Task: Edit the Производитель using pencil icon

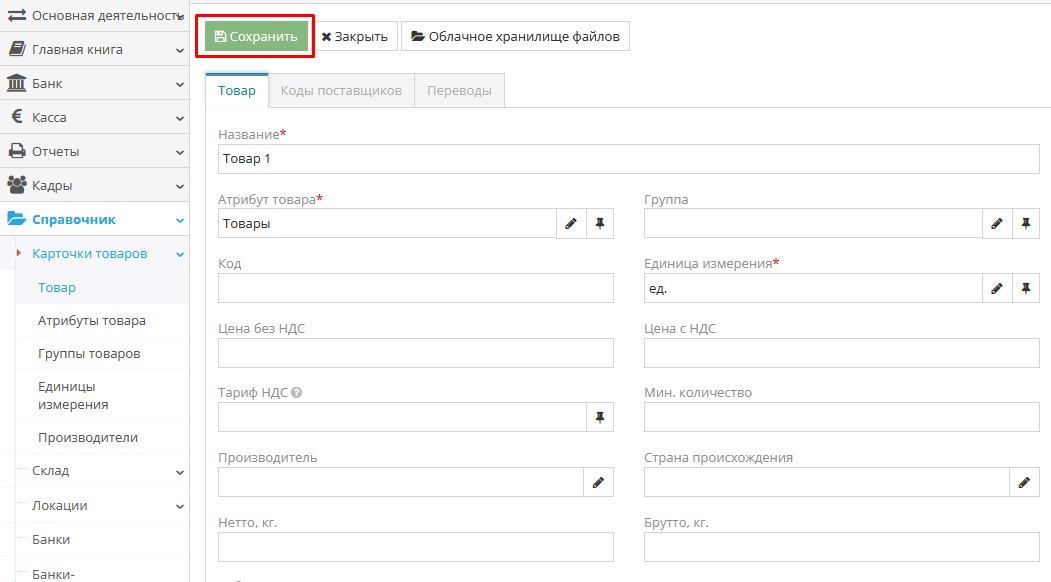Action: click(x=598, y=482)
